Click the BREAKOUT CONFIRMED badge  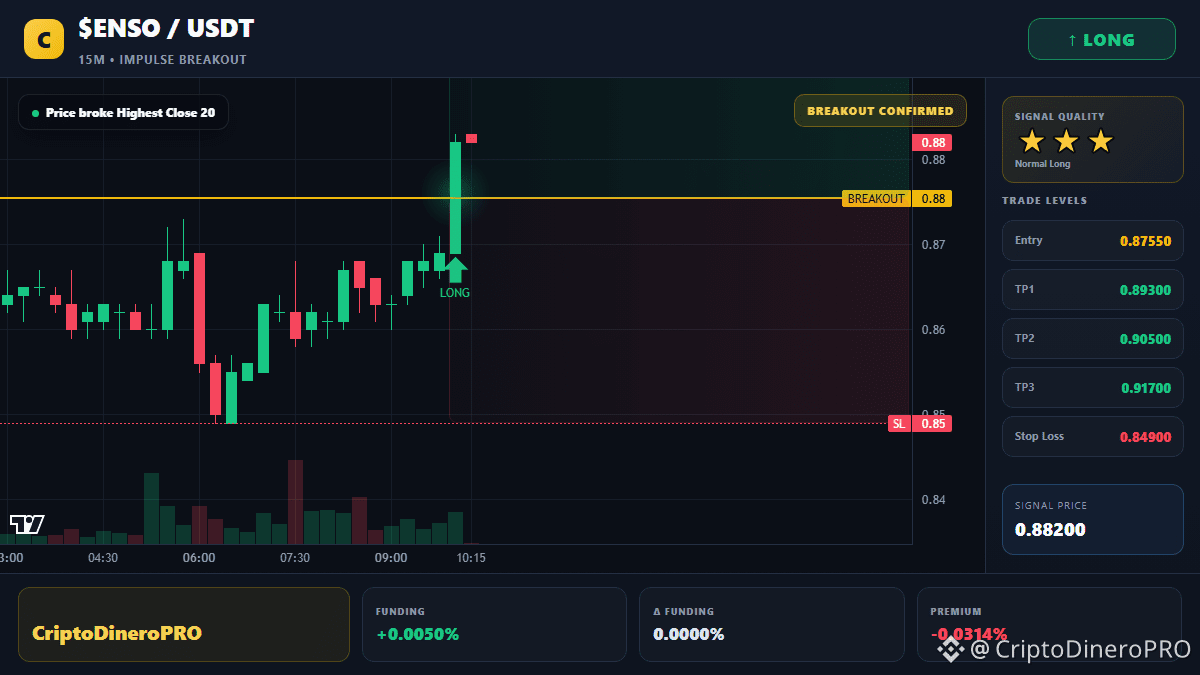tap(880, 111)
